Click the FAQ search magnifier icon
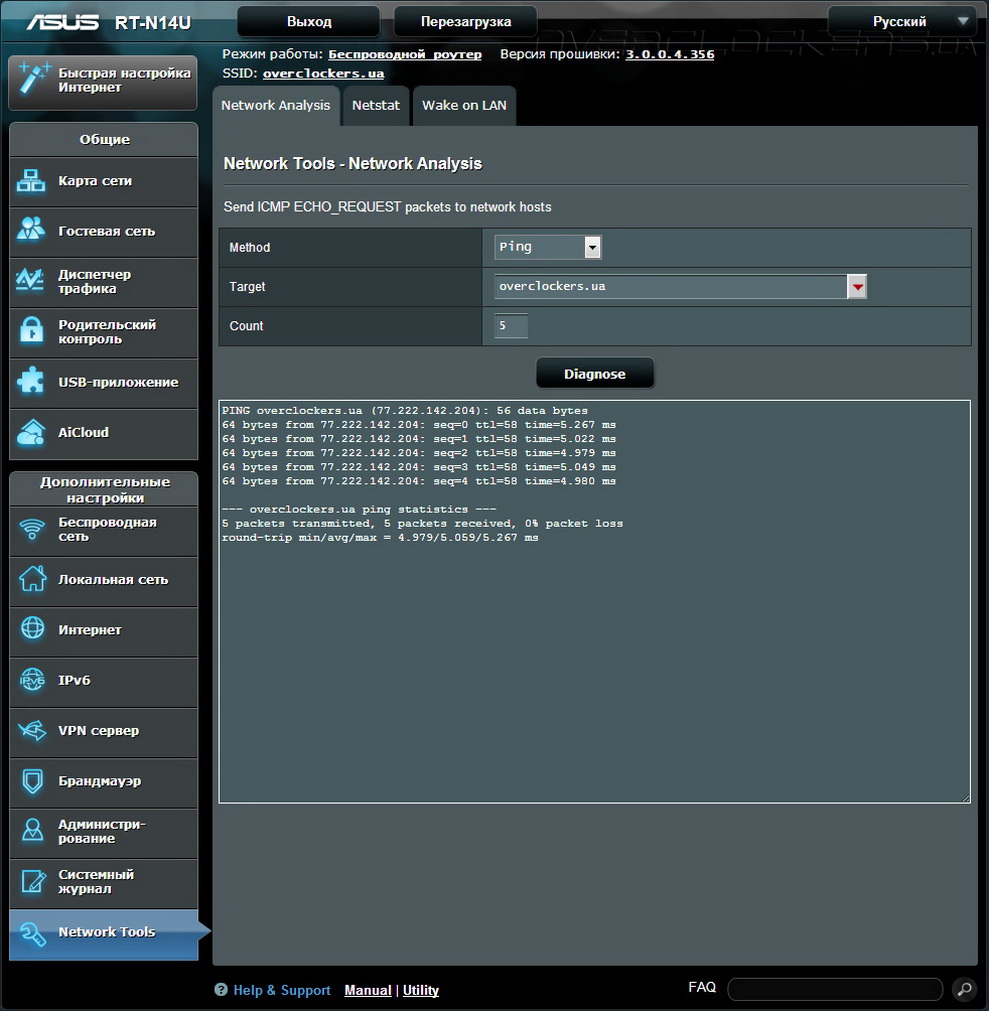 tap(963, 989)
